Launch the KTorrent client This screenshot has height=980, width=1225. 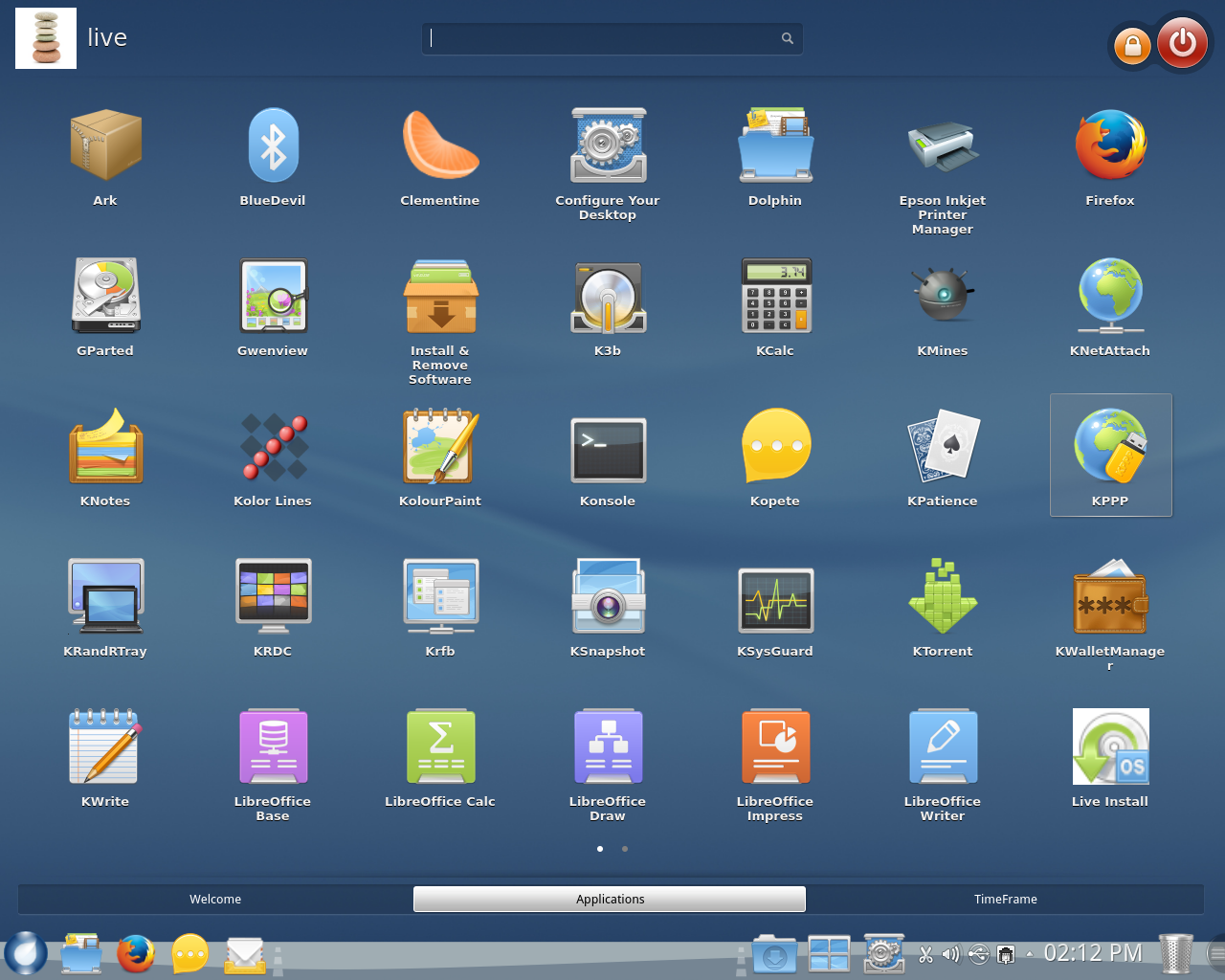point(943,608)
